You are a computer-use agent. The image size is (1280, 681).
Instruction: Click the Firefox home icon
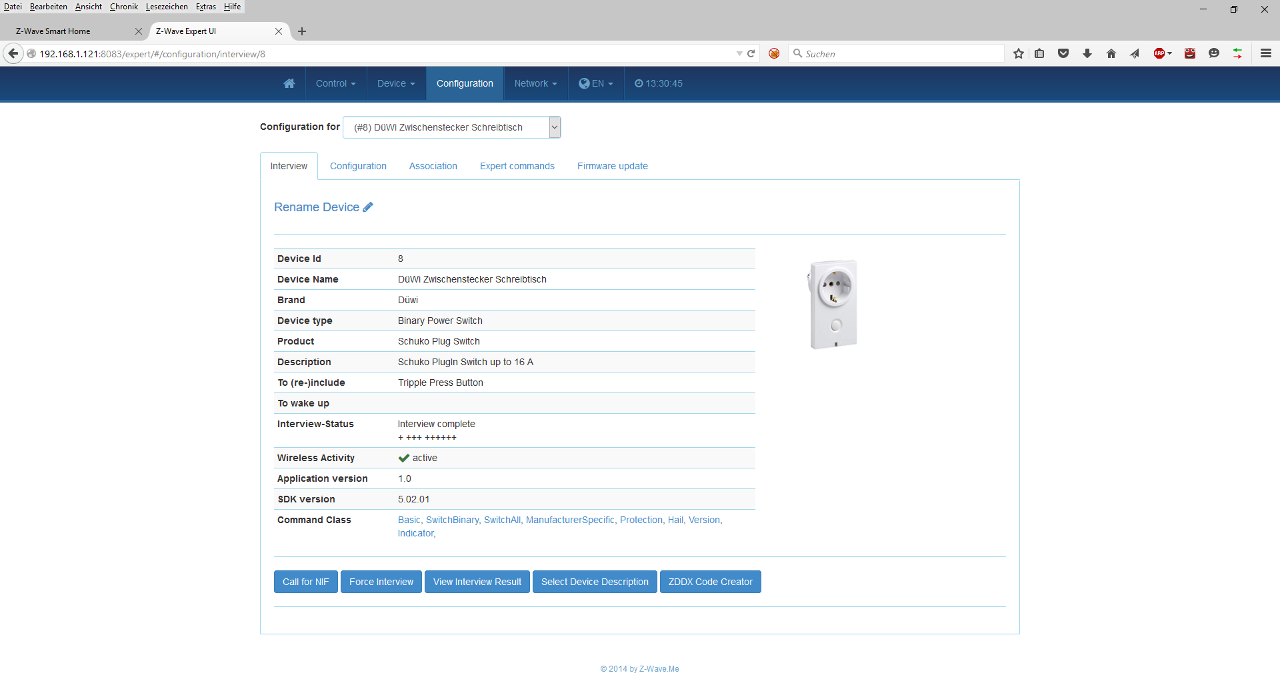[x=1110, y=53]
